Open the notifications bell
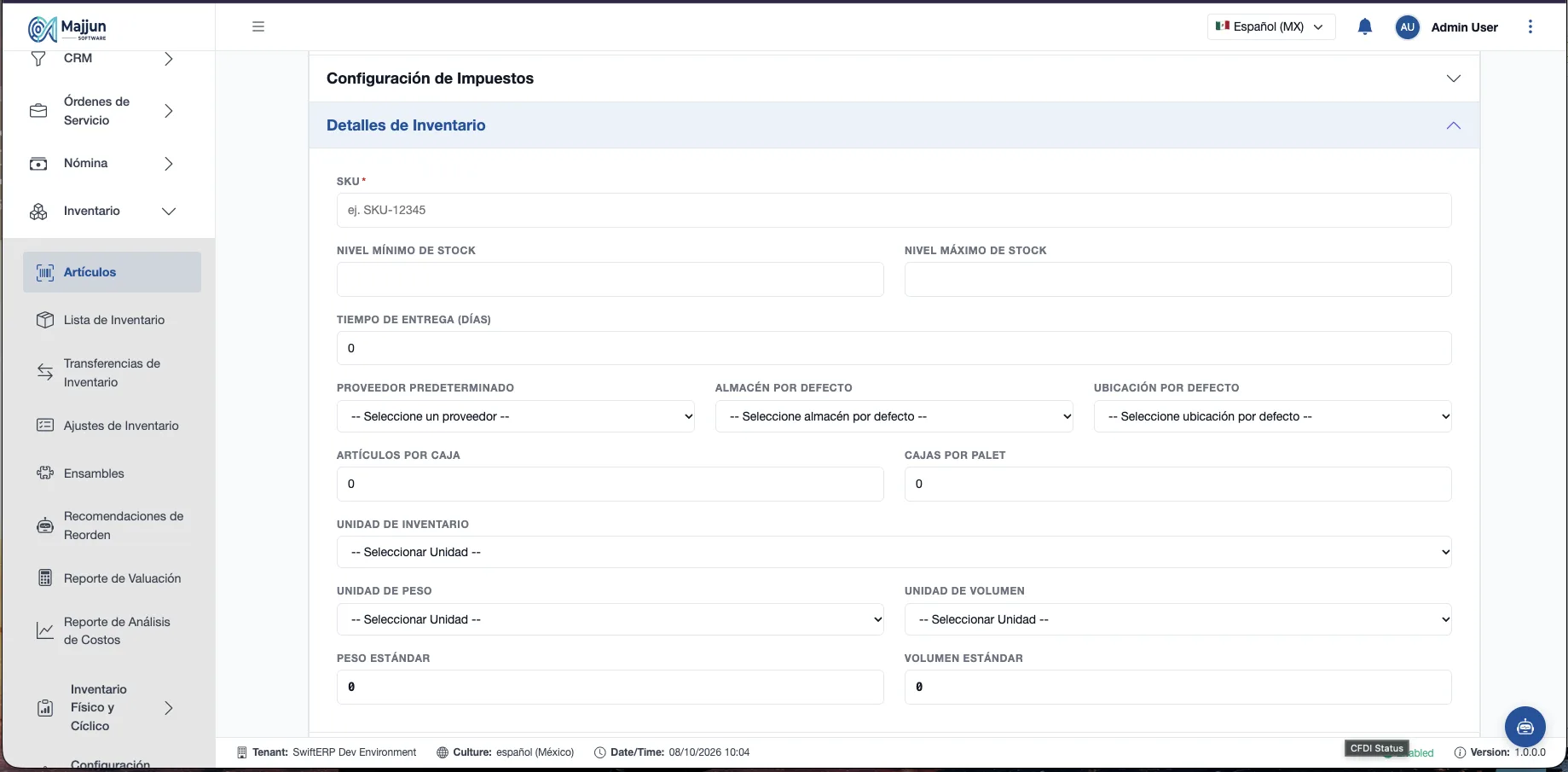 tap(1364, 26)
